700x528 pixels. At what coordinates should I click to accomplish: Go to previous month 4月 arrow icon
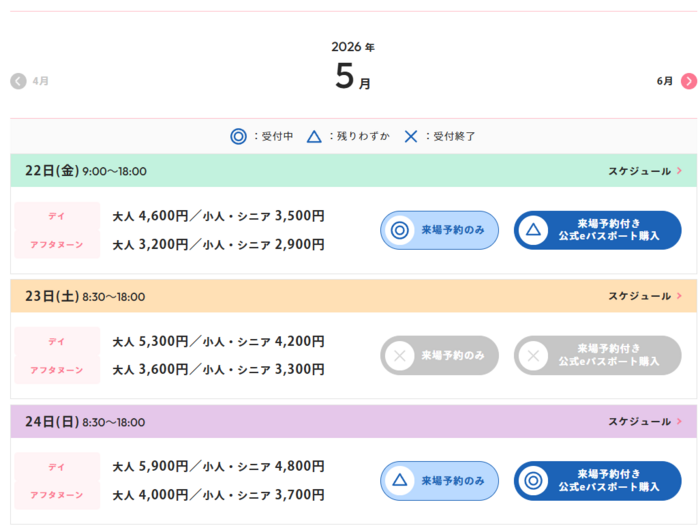point(18,81)
